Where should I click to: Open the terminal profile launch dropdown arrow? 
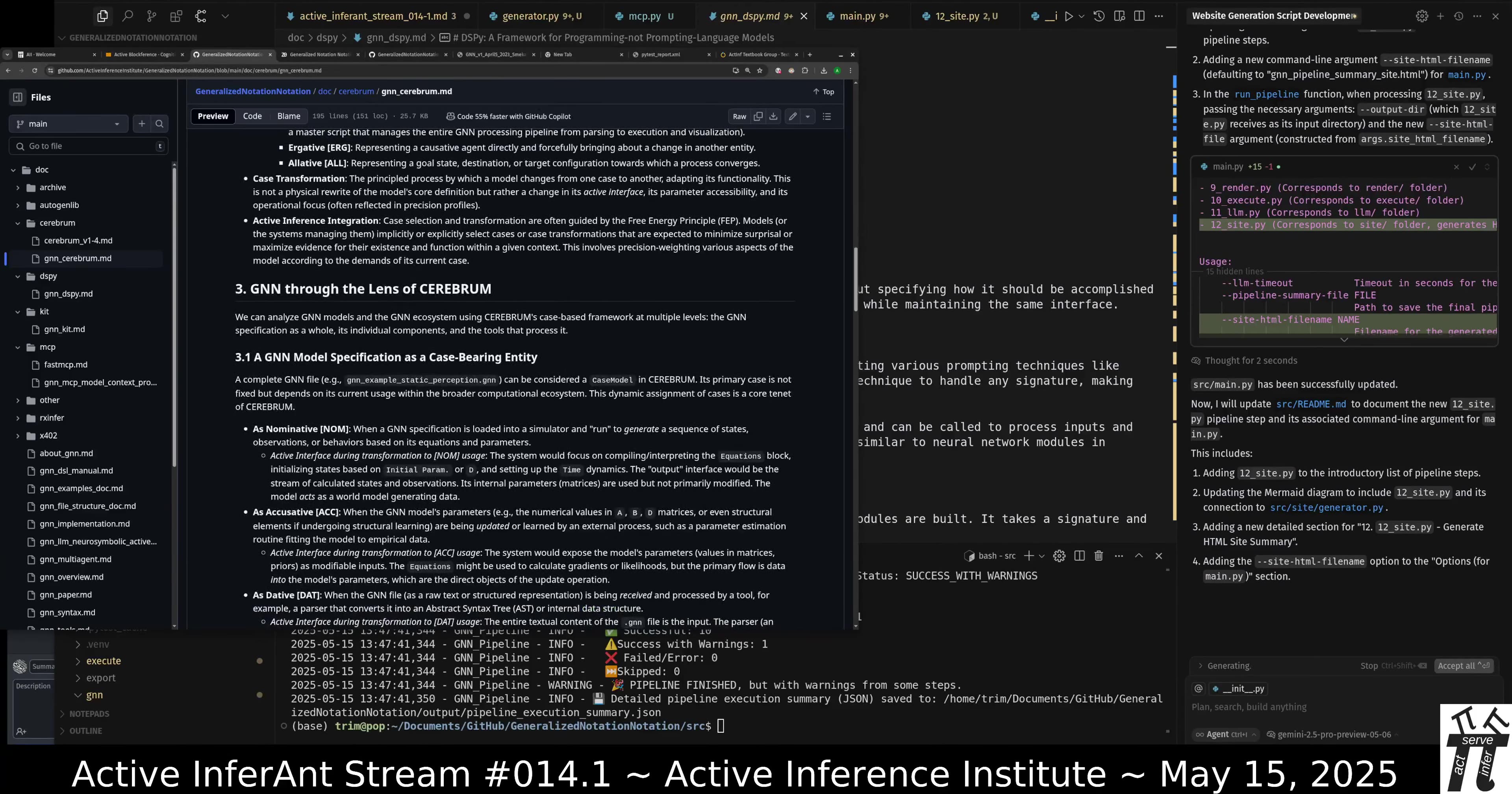[1041, 556]
